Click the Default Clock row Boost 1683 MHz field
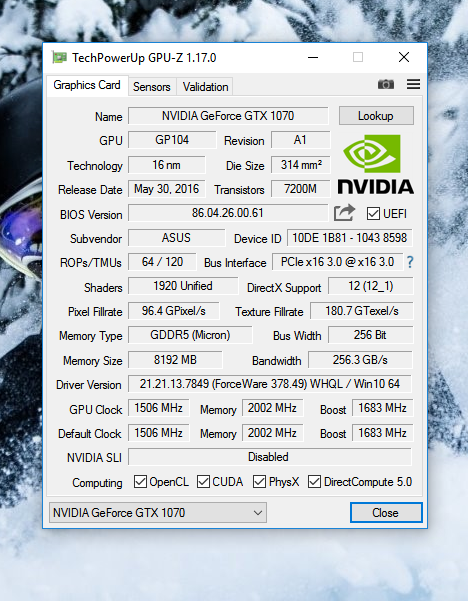 [x=382, y=433]
